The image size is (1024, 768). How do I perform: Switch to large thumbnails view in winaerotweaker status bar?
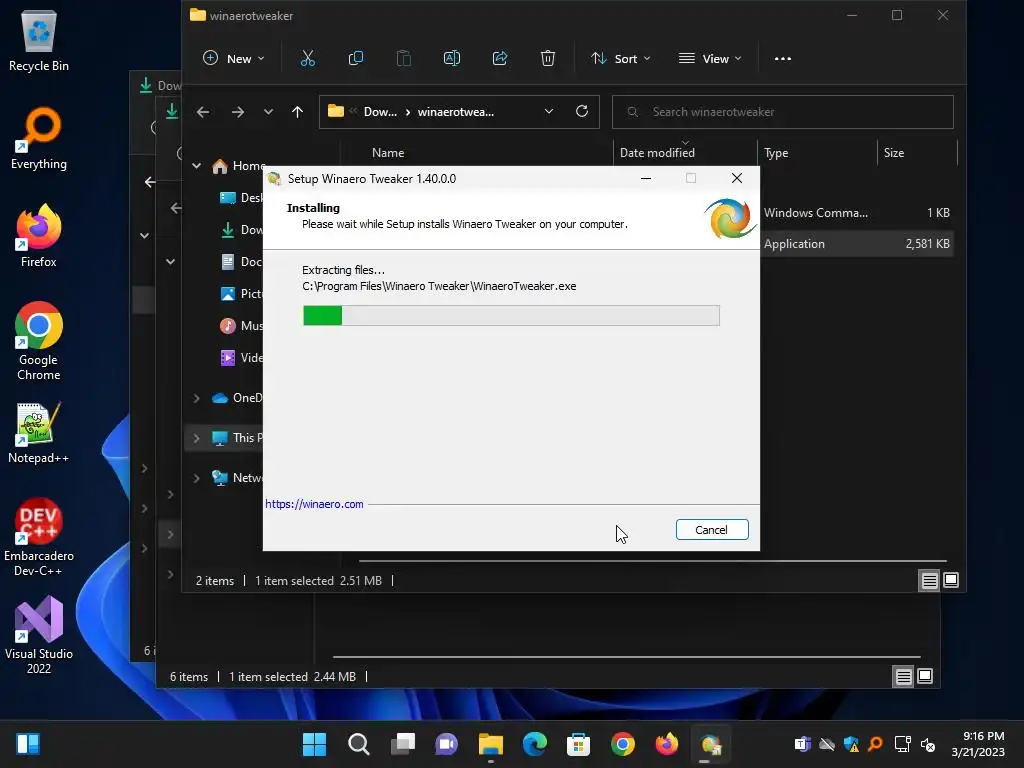(951, 580)
